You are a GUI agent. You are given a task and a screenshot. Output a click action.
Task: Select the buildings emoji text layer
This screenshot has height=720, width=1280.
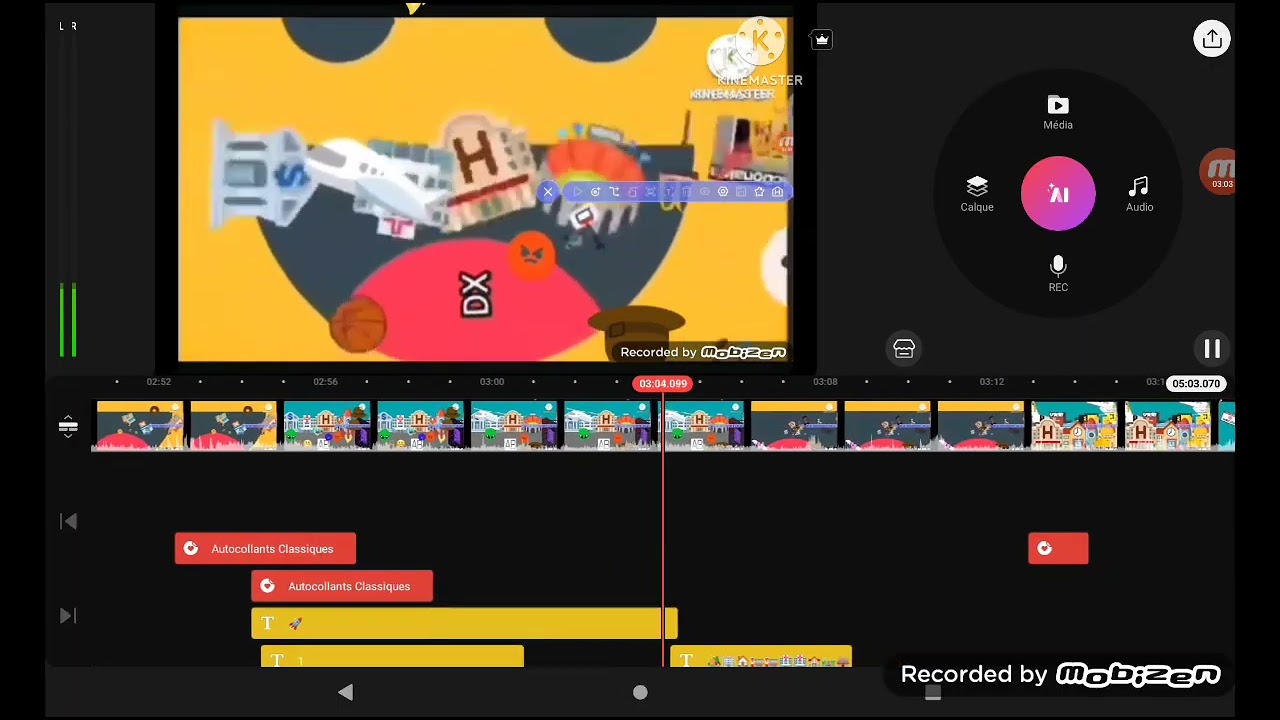[761, 657]
